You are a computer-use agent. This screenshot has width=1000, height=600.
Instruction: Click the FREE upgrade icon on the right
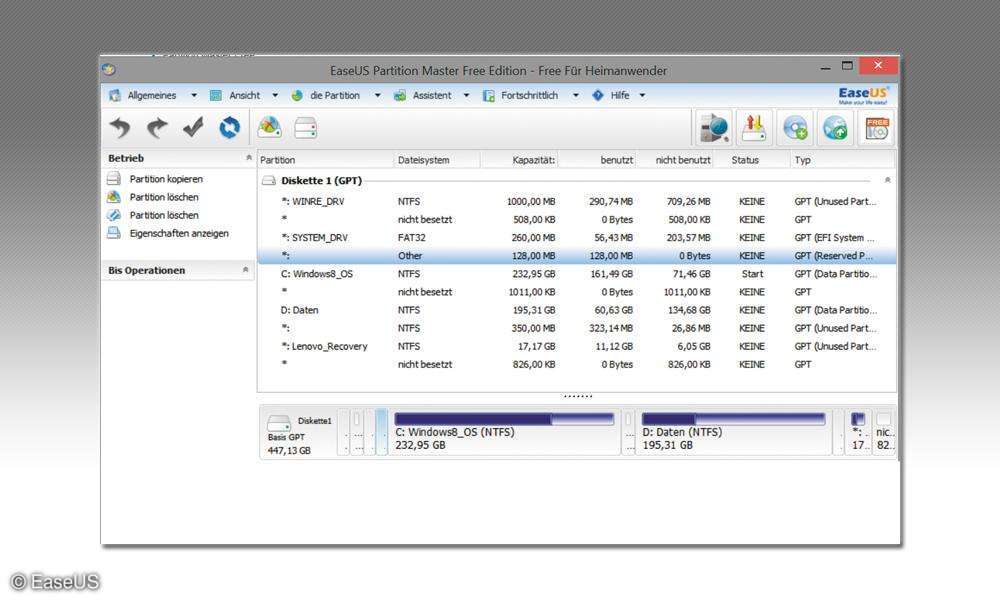pyautogui.click(x=875, y=127)
